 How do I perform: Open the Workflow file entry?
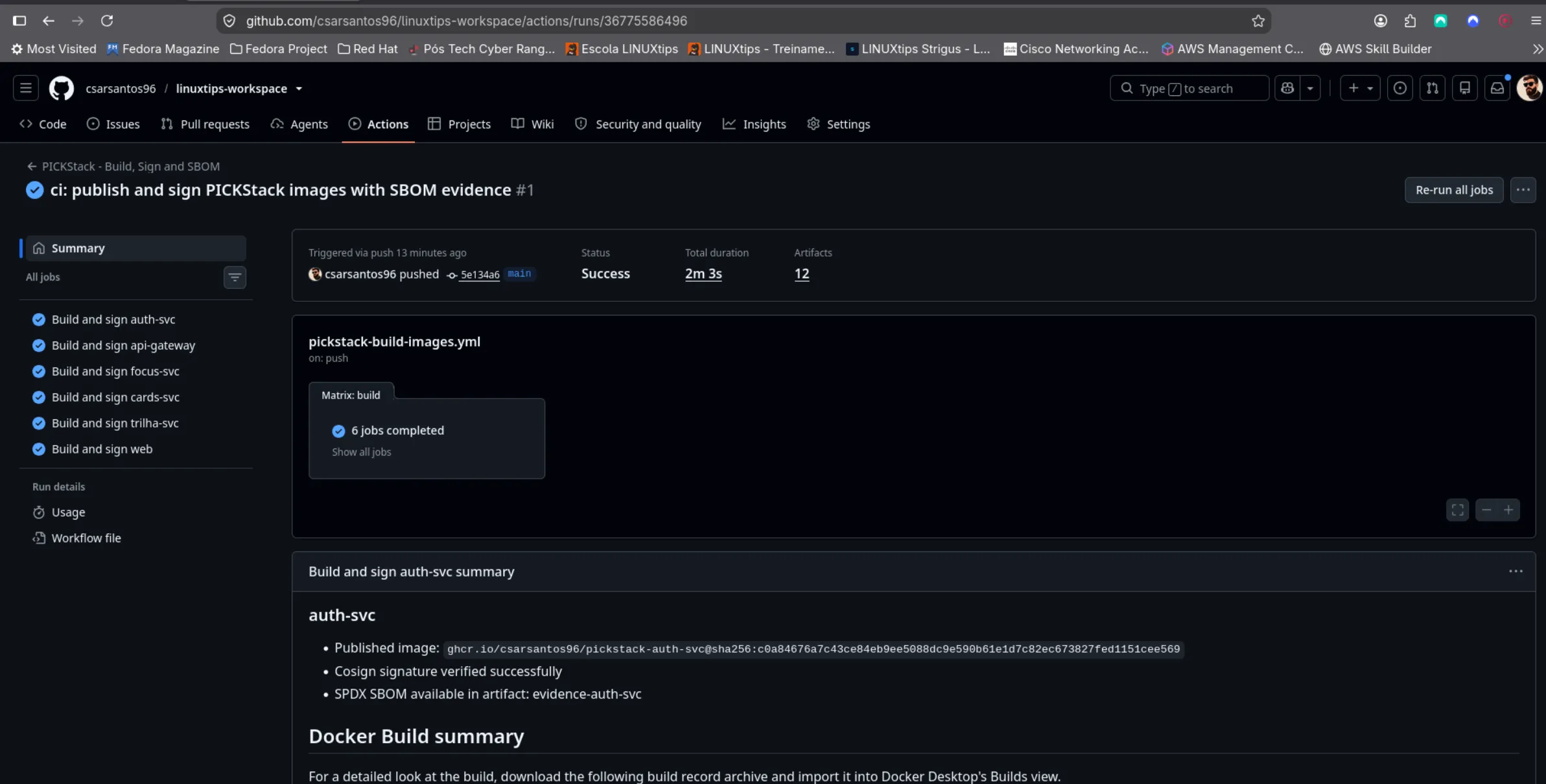(x=86, y=538)
